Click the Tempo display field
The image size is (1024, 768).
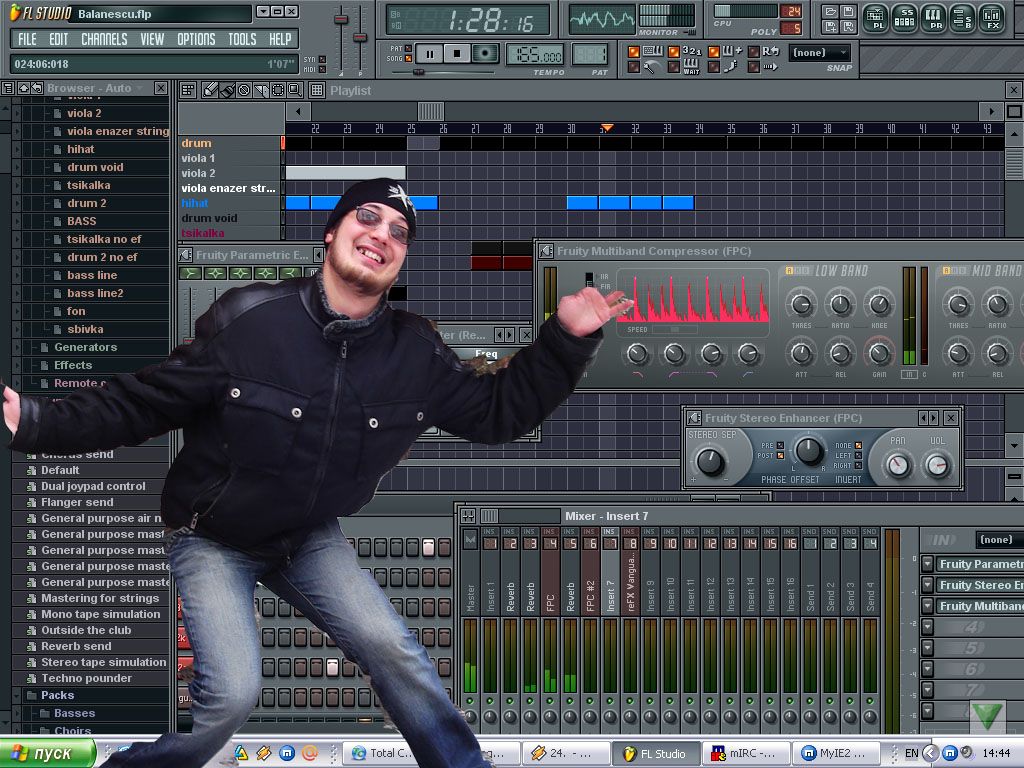534,55
